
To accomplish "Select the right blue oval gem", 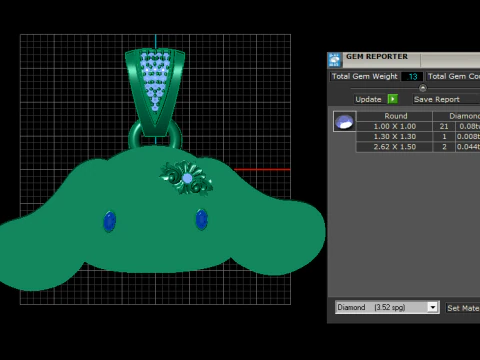I will [201, 220].
